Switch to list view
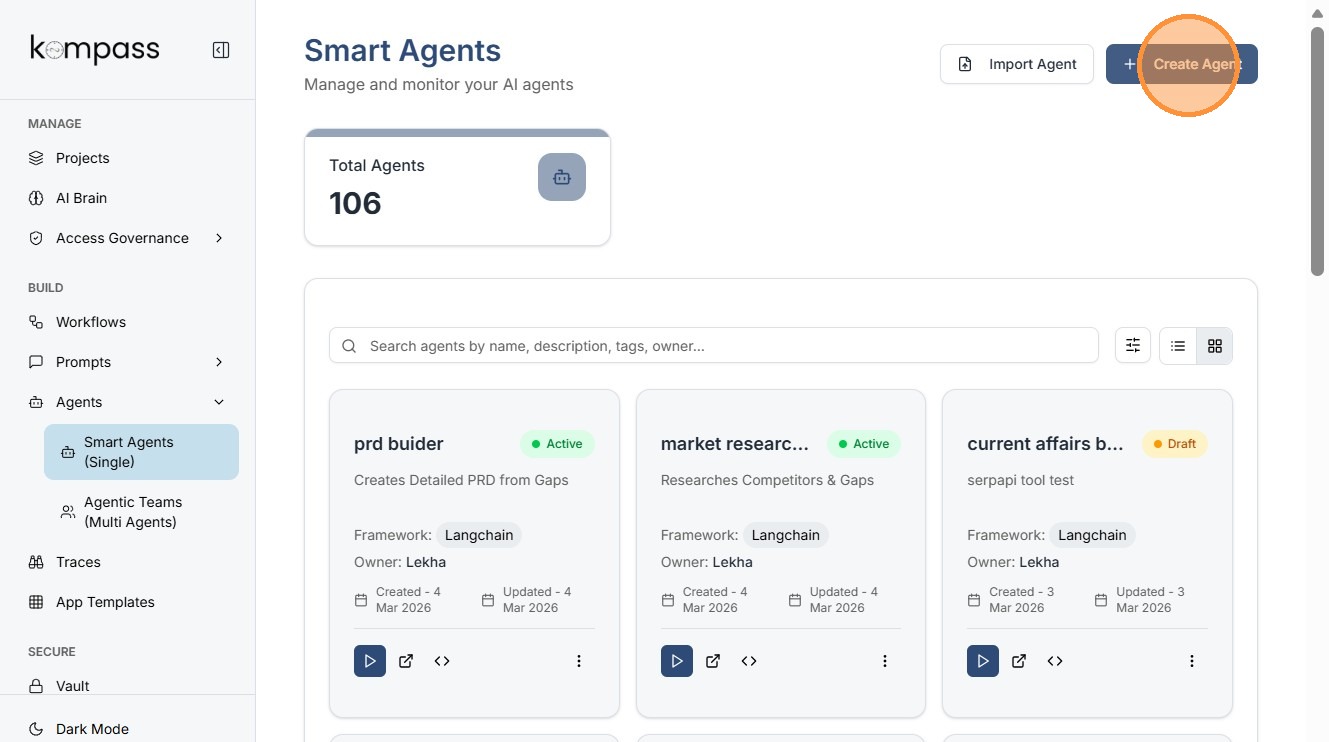The image size is (1329, 742). (1178, 346)
